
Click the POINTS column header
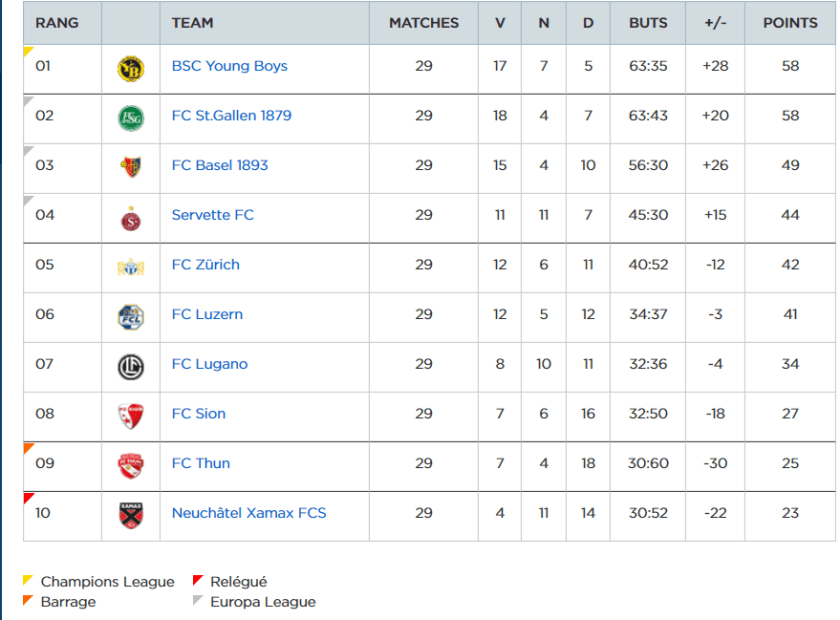[x=789, y=23]
